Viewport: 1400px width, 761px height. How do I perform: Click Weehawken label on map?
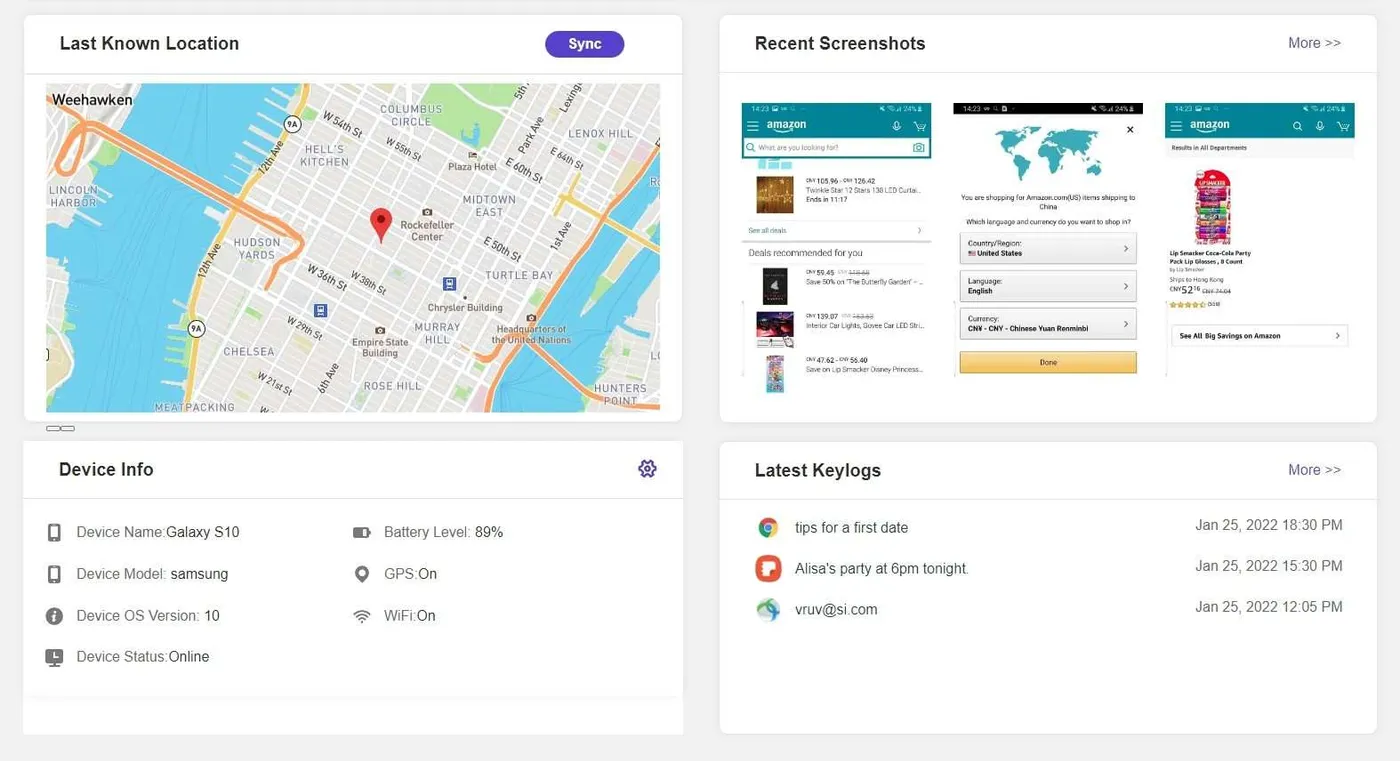pyautogui.click(x=92, y=100)
